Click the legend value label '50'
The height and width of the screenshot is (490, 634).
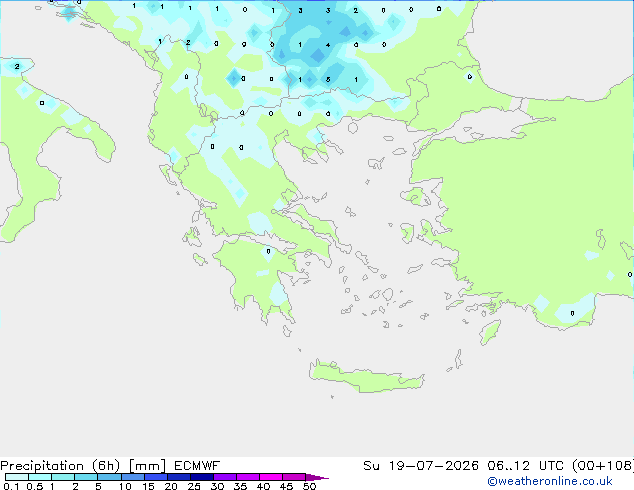coord(309,486)
